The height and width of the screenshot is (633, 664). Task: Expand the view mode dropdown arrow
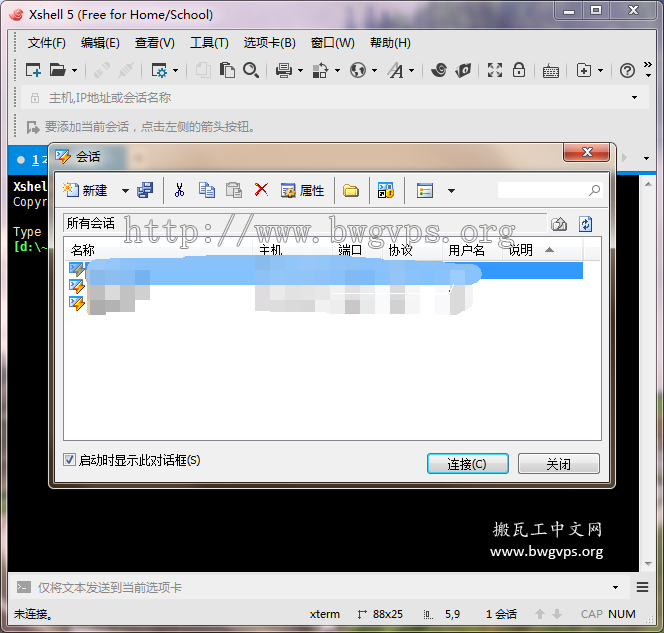451,191
